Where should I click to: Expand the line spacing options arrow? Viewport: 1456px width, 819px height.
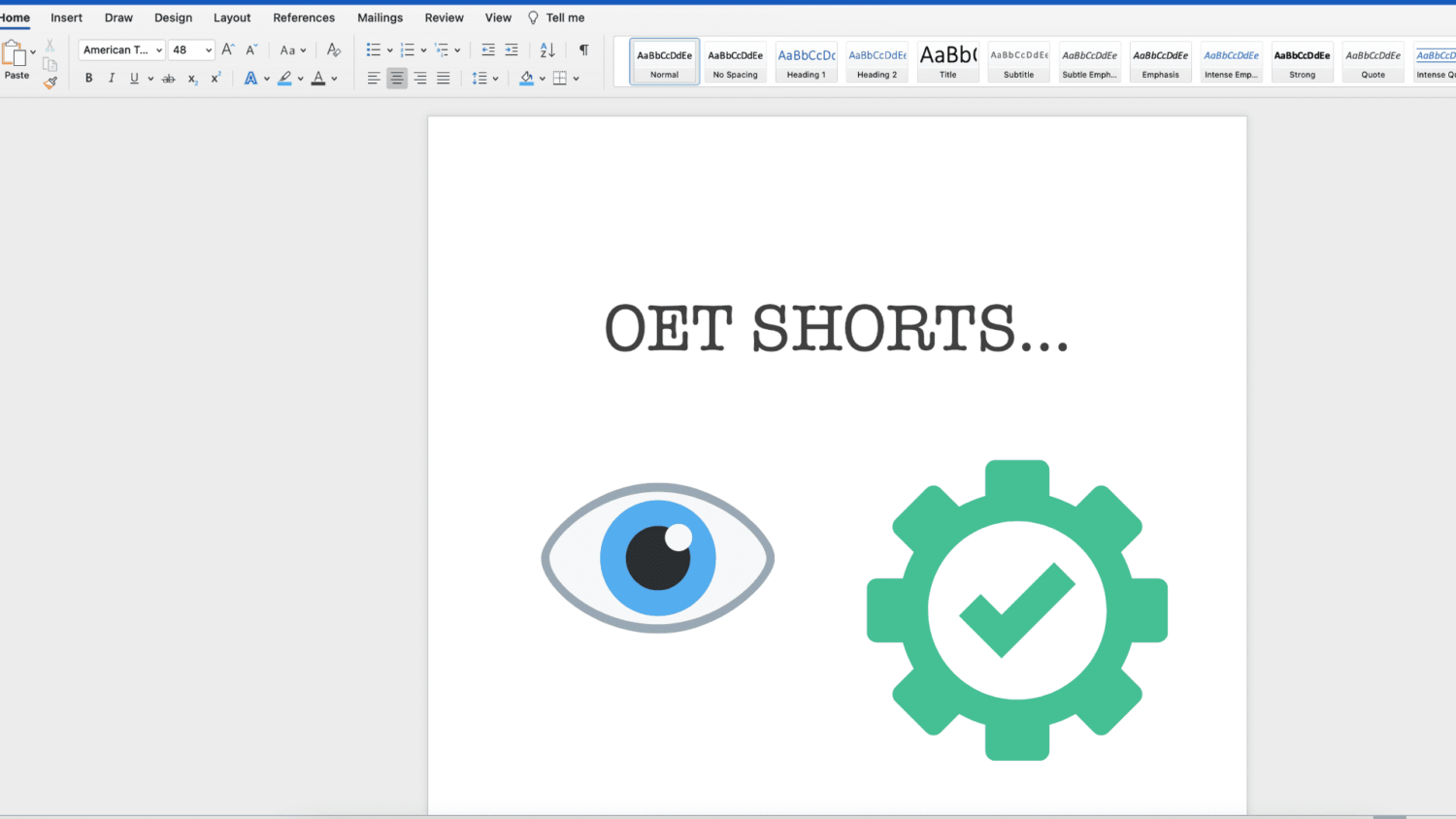(x=496, y=79)
